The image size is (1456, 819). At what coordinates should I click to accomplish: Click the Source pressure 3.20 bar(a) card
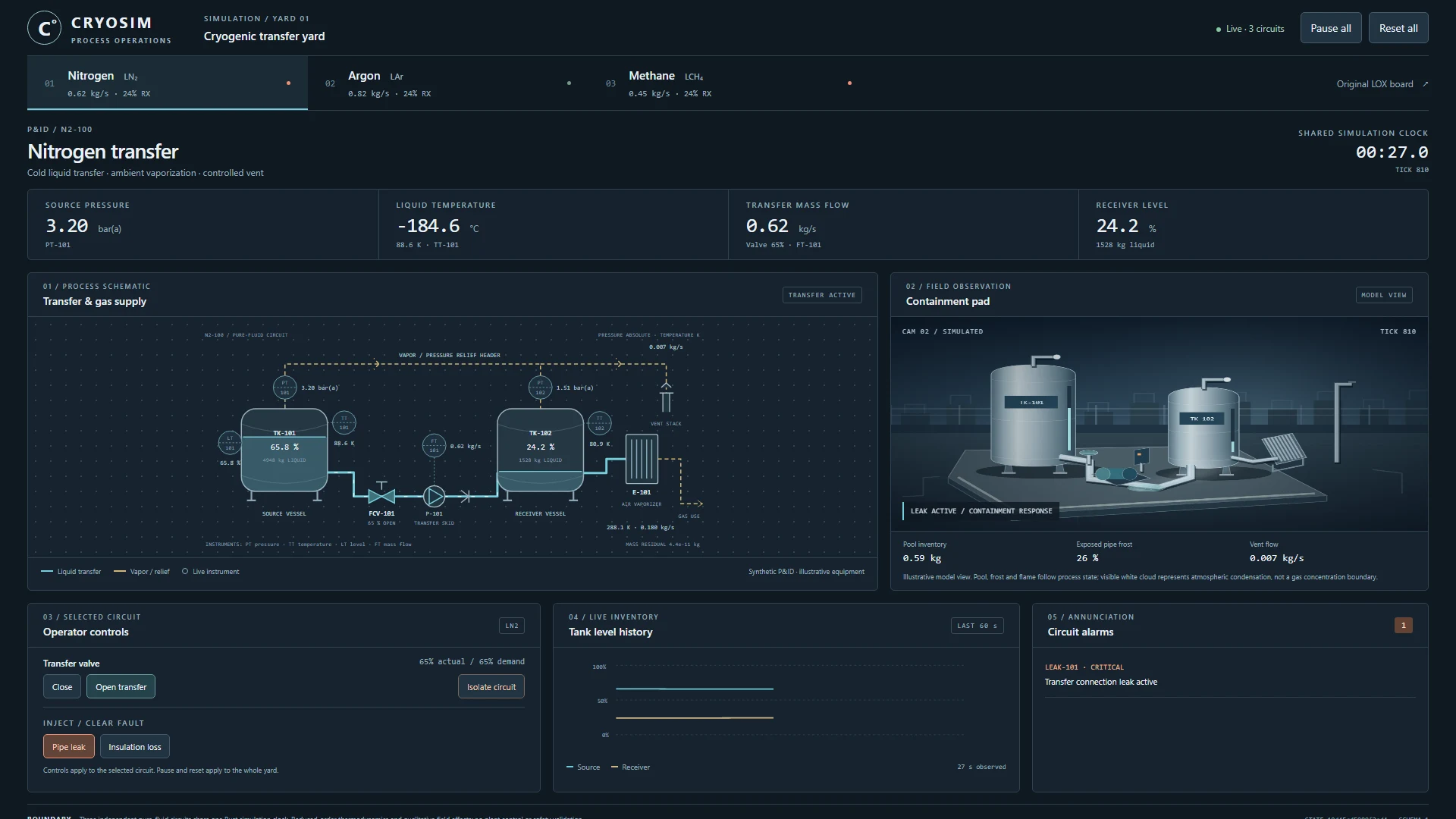click(203, 224)
